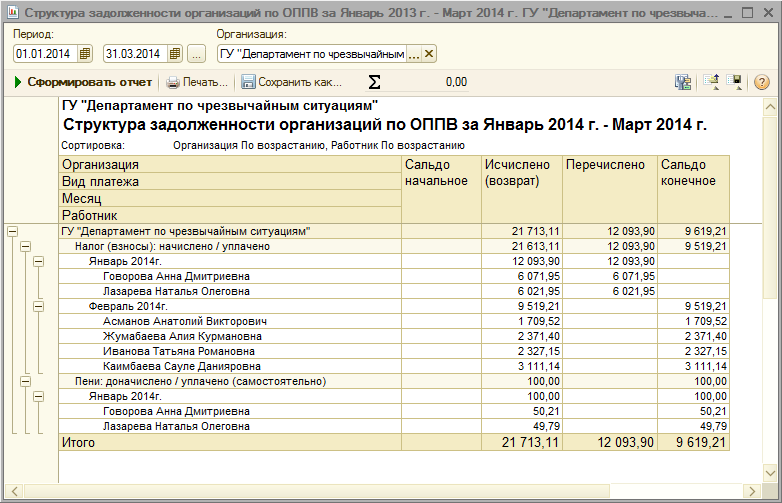Viewport: 782px width, 503px height.
Task: Open the period selection ellipsis button
Action: pyautogui.click(x=196, y=53)
